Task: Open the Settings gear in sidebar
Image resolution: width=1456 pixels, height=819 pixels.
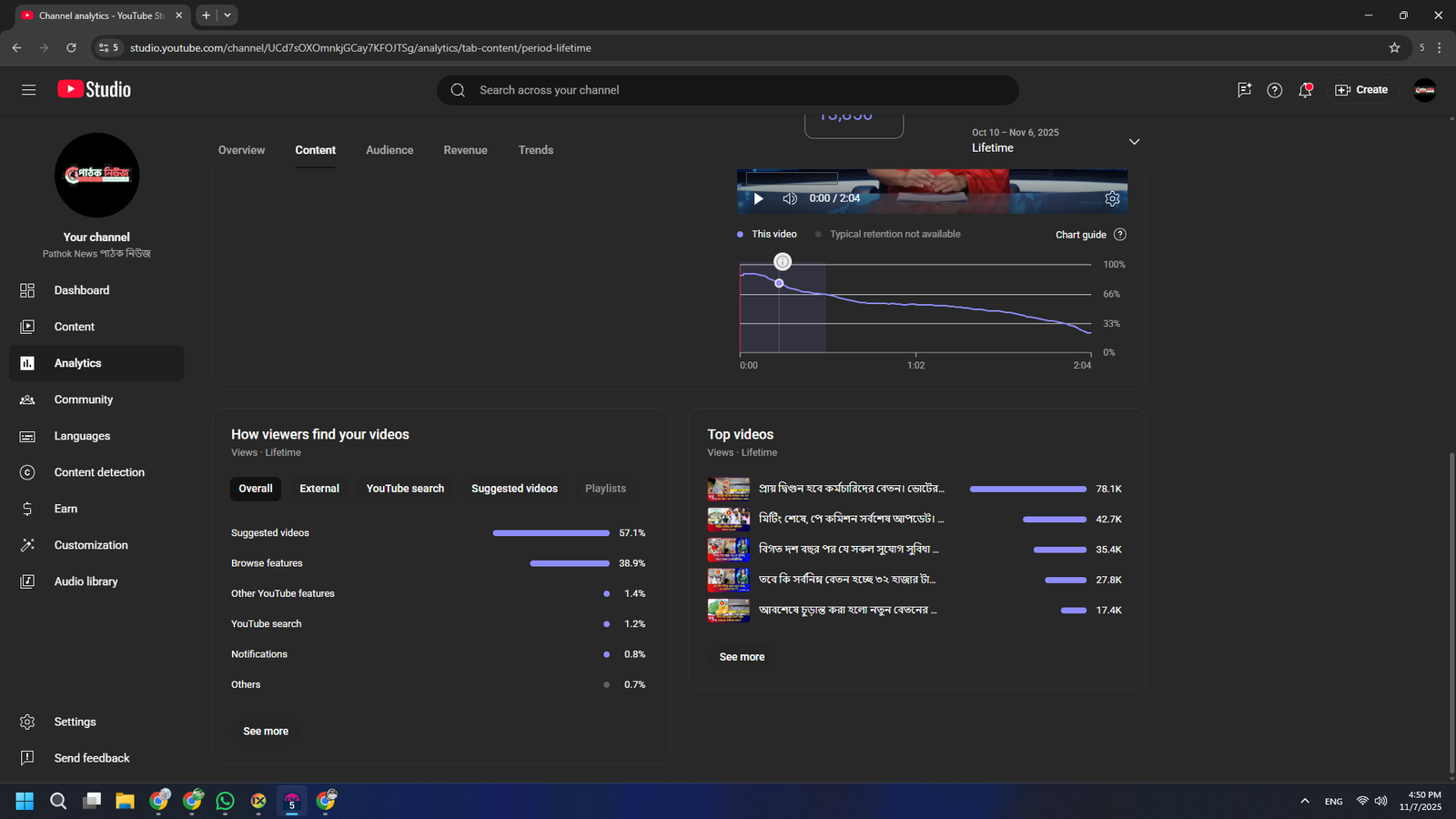Action: pyautogui.click(x=27, y=722)
